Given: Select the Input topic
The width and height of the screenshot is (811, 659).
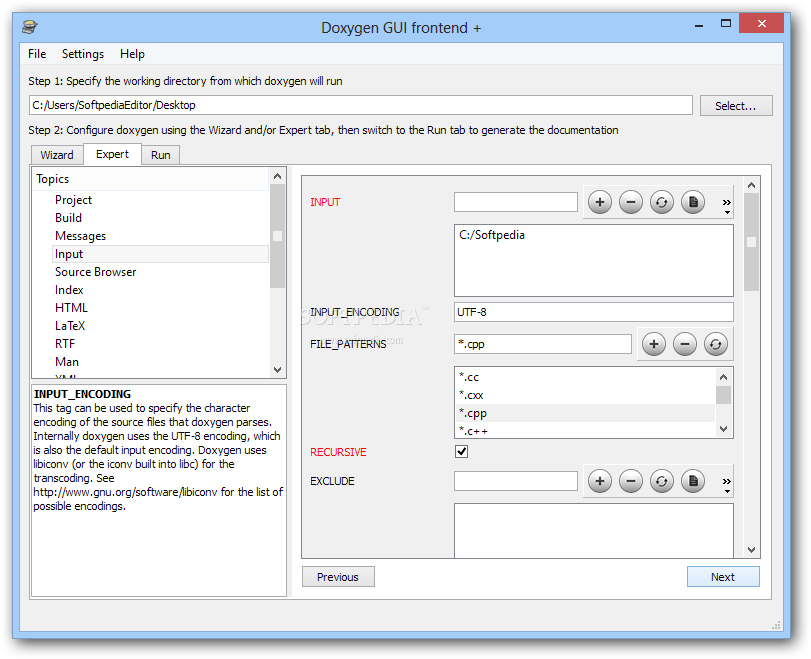Looking at the screenshot, I should (160, 254).
